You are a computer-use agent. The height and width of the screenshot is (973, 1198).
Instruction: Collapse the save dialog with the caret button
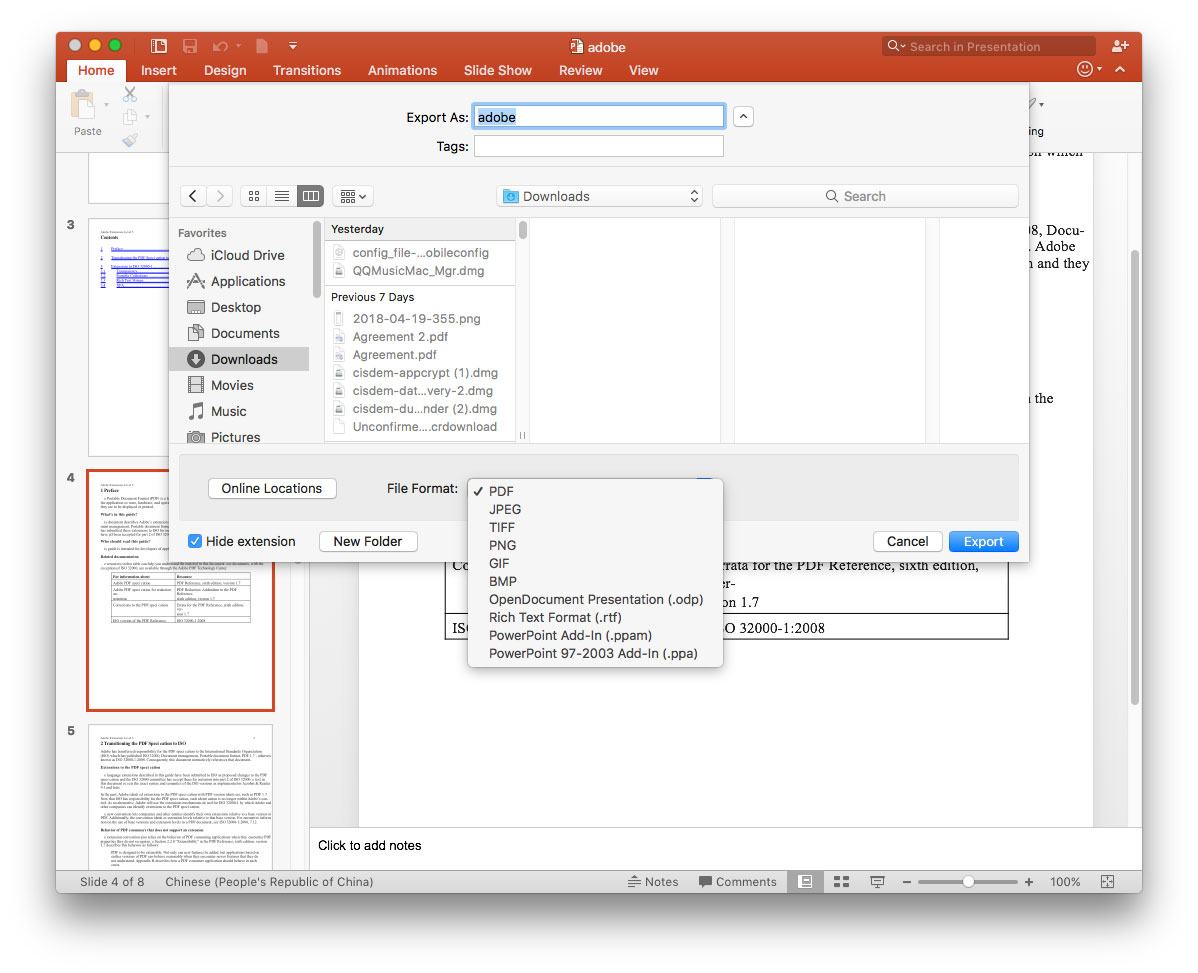coord(743,117)
